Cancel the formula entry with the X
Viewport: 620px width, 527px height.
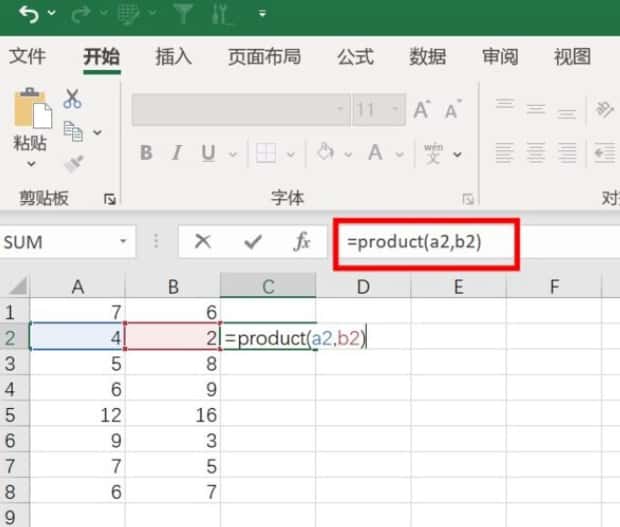coord(203,241)
